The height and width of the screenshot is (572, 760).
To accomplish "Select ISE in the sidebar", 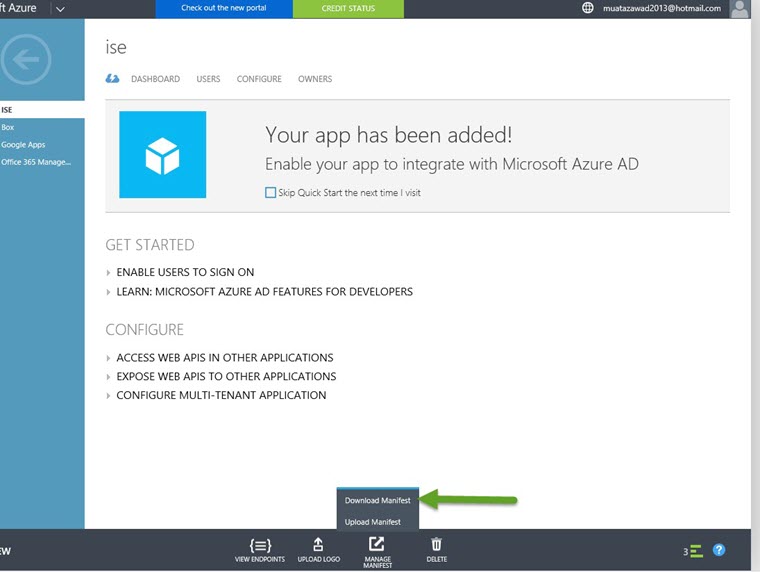I will tap(42, 110).
